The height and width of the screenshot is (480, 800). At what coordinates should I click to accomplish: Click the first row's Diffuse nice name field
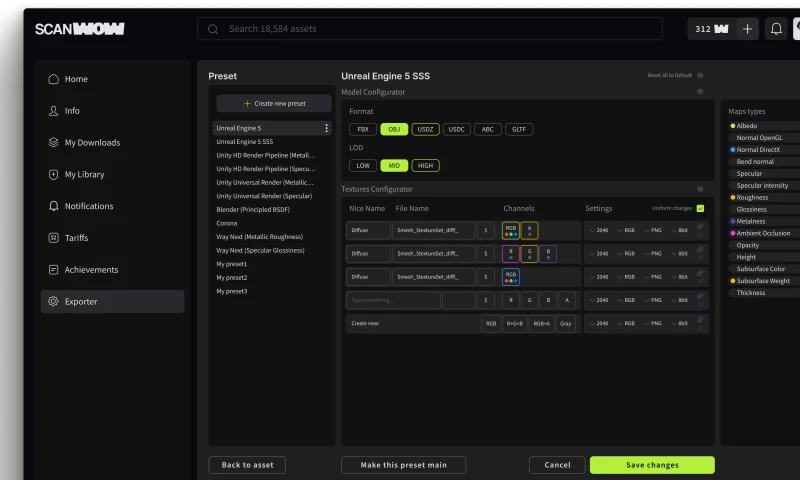click(x=368, y=231)
